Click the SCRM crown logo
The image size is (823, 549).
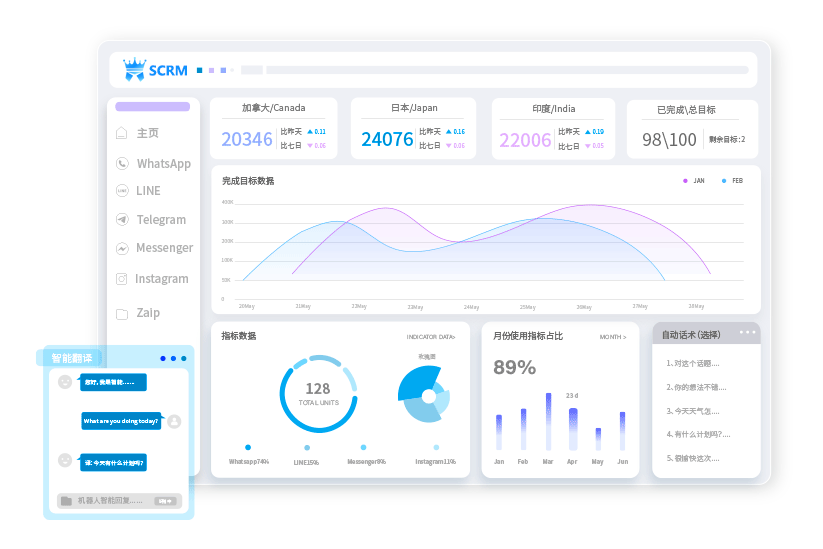134,70
